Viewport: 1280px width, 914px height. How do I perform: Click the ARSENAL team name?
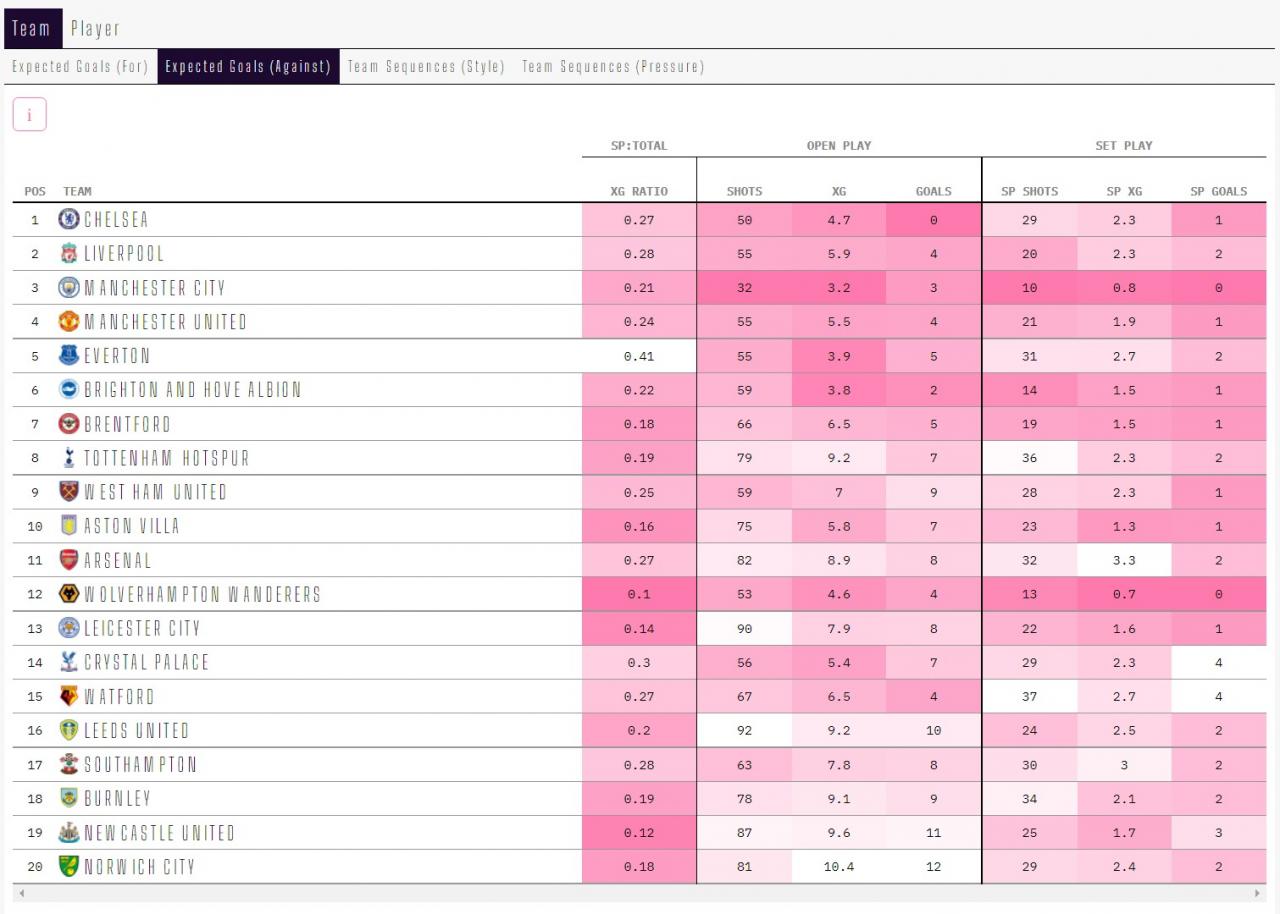[118, 559]
